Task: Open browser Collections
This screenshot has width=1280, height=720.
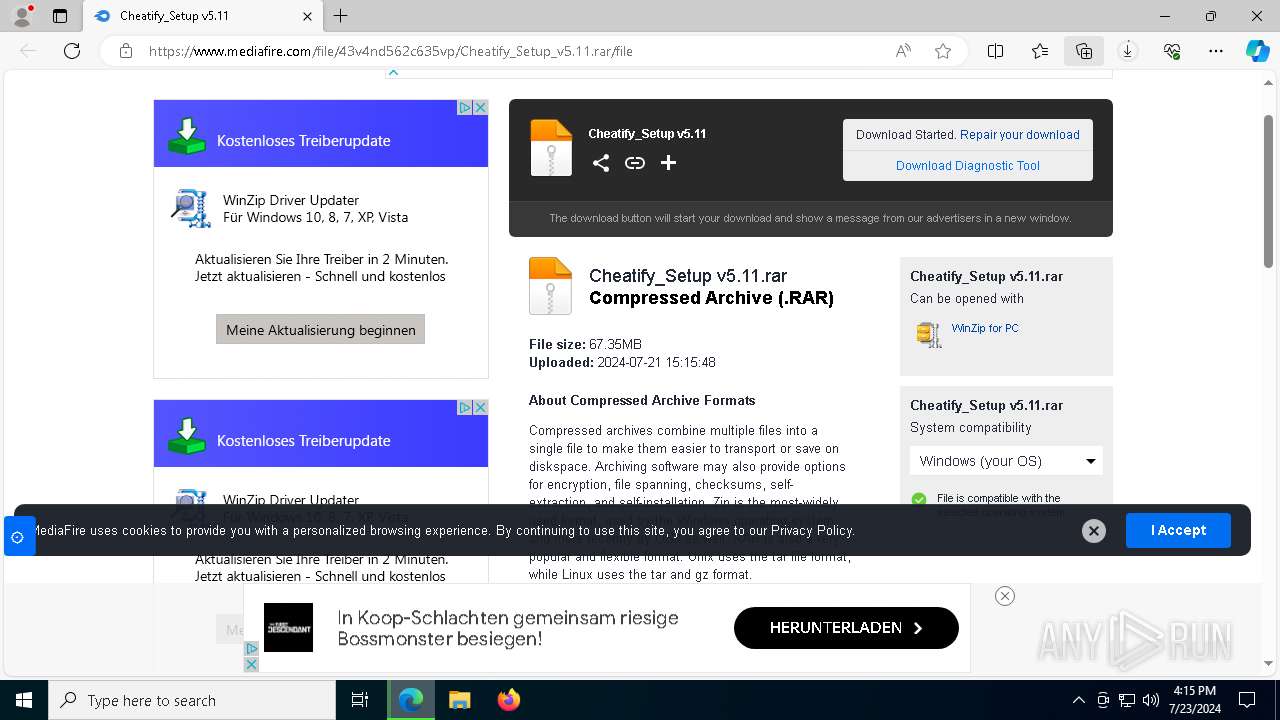Action: (1084, 51)
